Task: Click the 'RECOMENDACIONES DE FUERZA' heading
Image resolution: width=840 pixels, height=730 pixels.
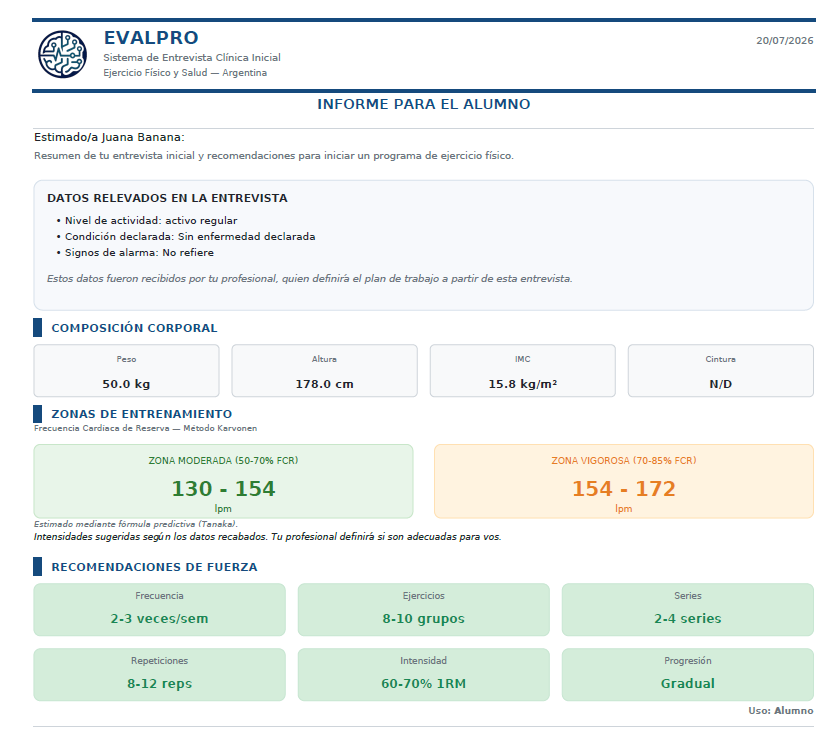Action: pos(154,567)
